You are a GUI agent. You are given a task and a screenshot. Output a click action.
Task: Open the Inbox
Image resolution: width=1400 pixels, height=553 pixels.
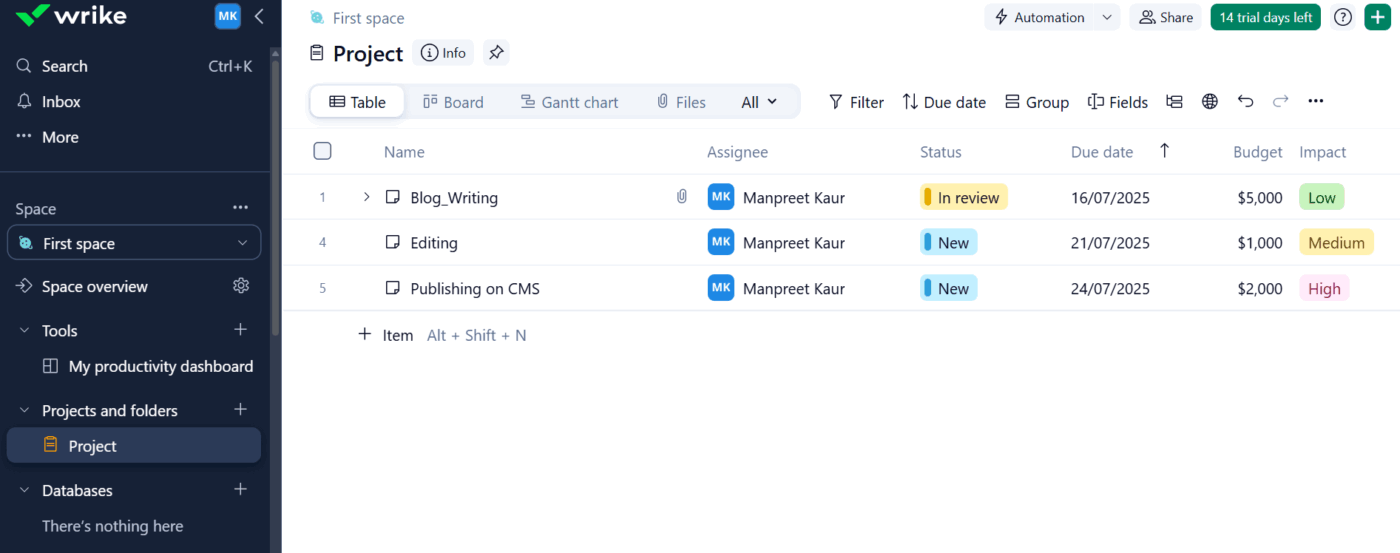[61, 102]
